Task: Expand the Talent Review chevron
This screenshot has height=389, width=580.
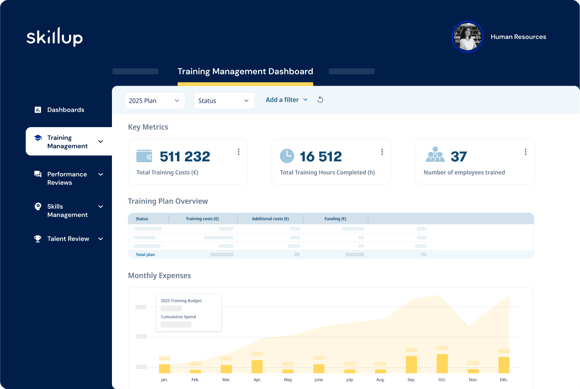Action: (100, 239)
